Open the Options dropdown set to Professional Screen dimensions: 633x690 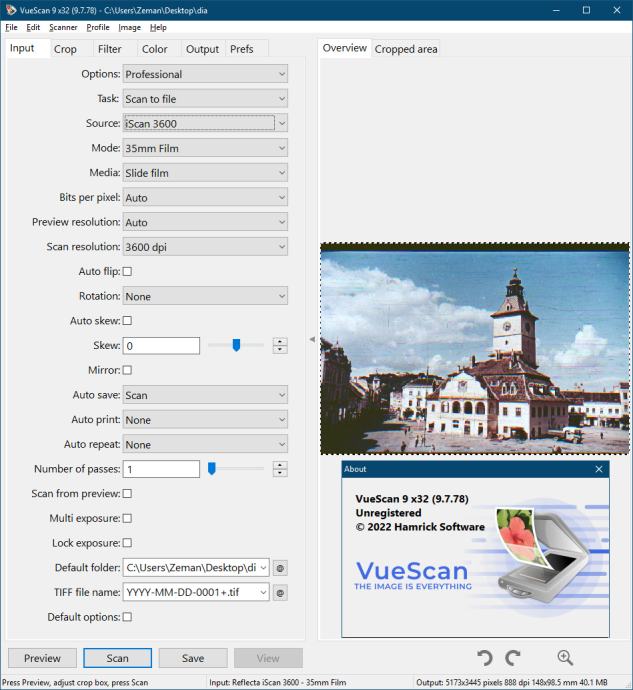(x=205, y=74)
